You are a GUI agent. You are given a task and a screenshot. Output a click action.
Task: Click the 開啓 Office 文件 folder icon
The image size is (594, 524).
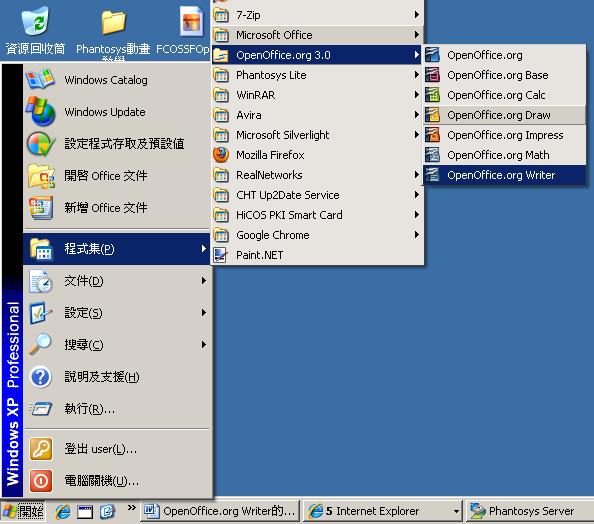[x=41, y=176]
